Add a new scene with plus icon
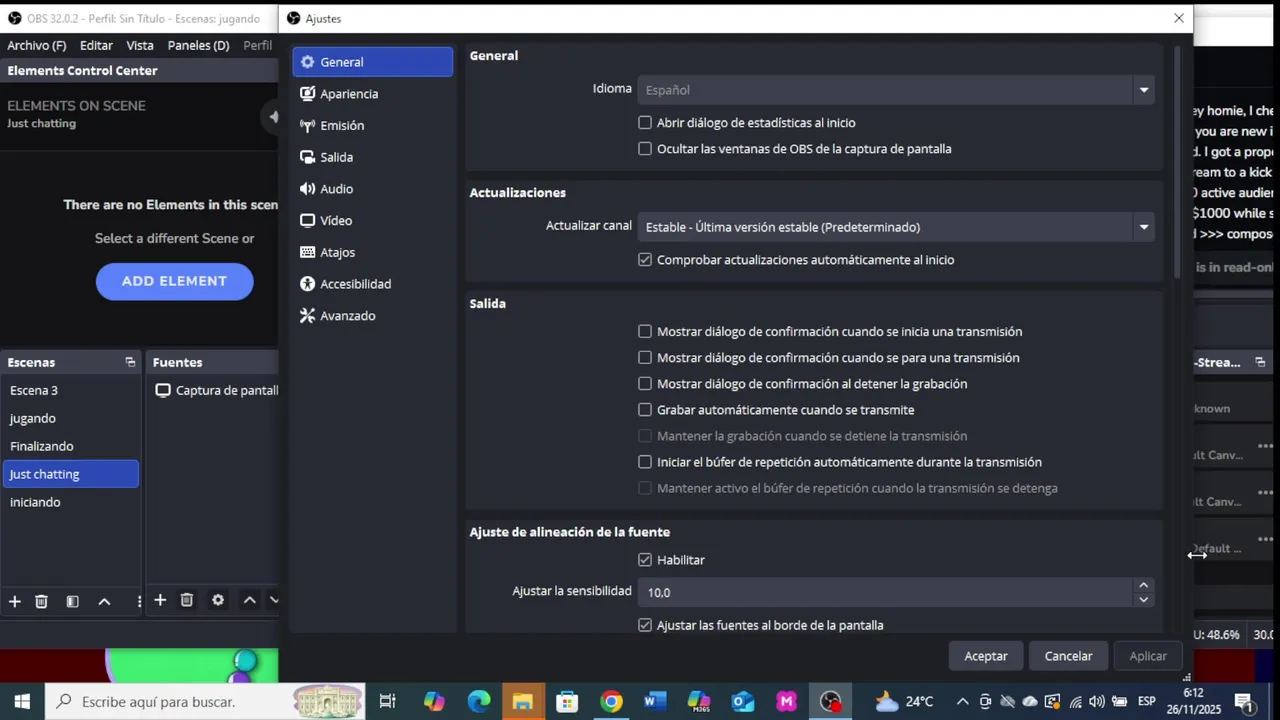The height and width of the screenshot is (720, 1280). coord(15,601)
